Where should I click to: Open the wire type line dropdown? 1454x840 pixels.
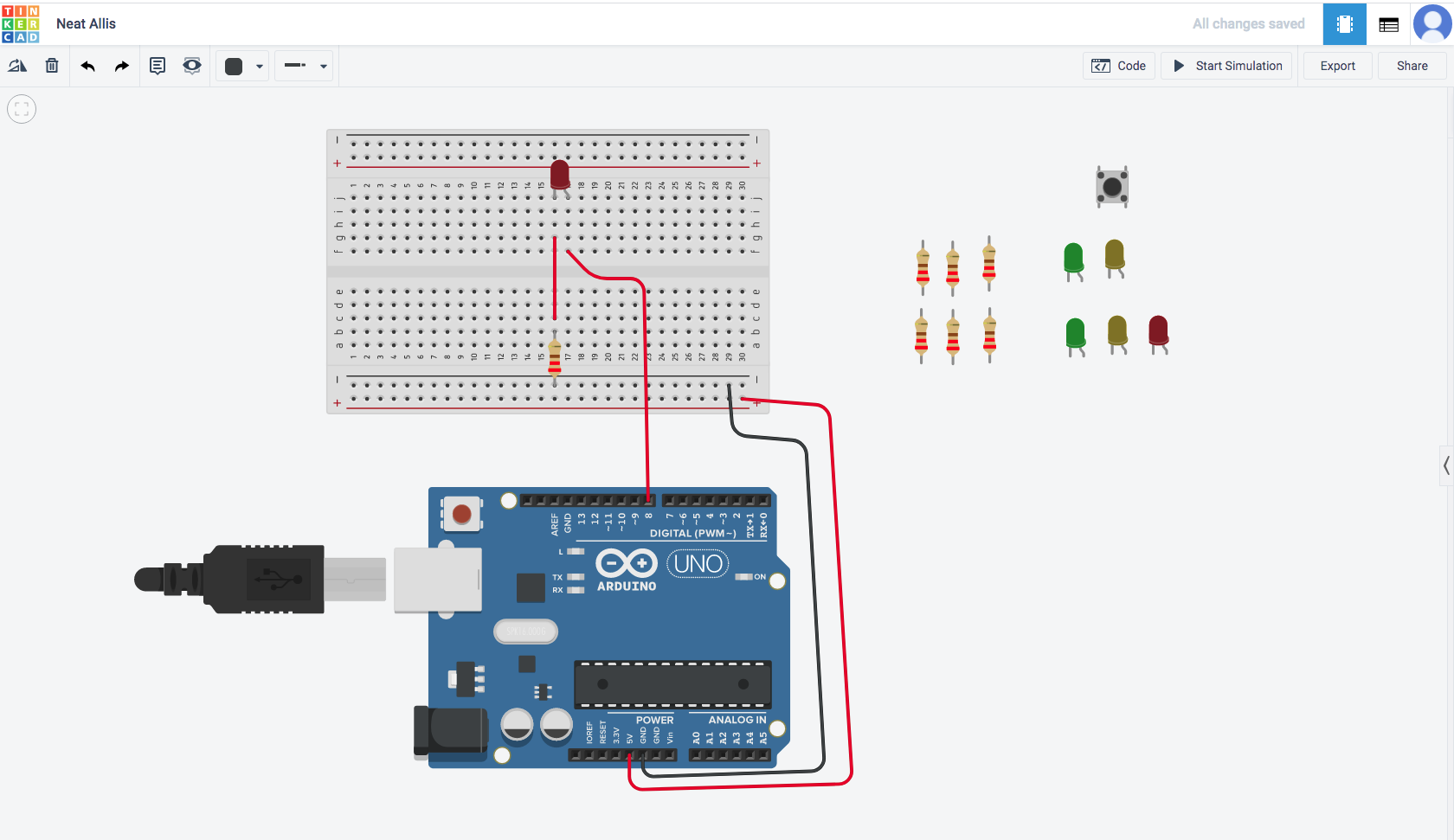pos(305,66)
